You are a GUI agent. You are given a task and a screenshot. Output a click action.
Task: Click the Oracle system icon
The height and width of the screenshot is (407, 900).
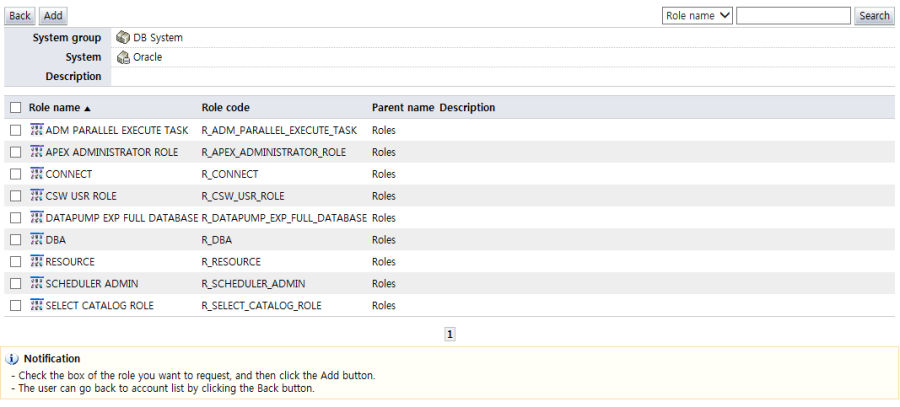tap(123, 57)
